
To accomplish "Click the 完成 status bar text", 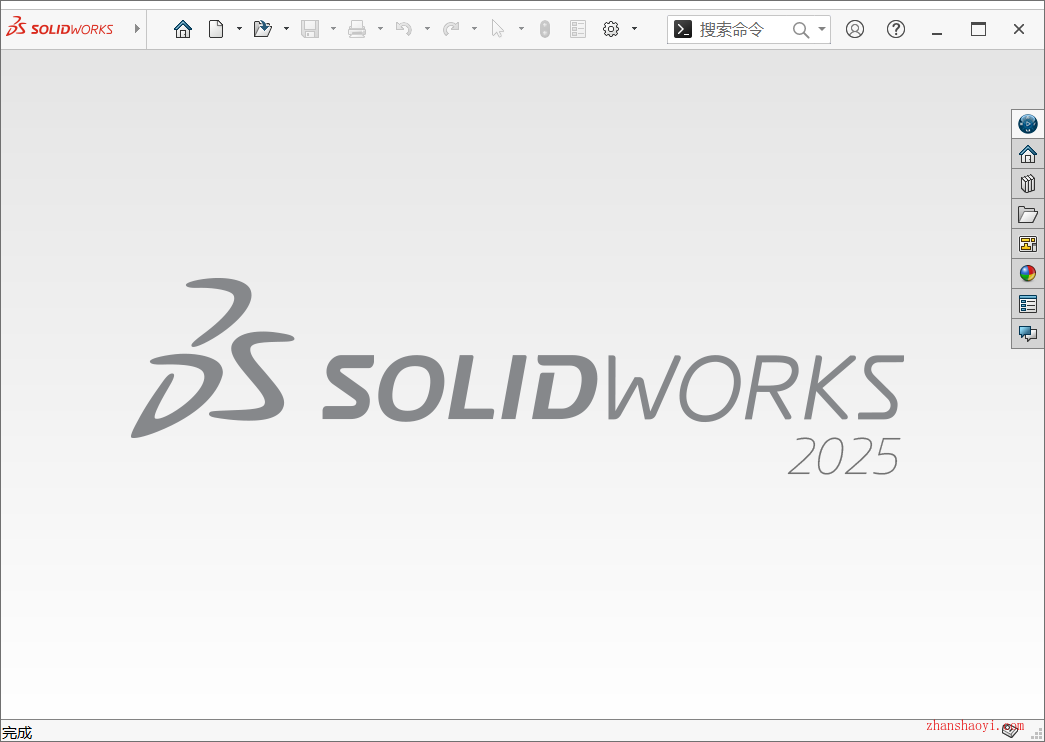I will pyautogui.click(x=17, y=733).
